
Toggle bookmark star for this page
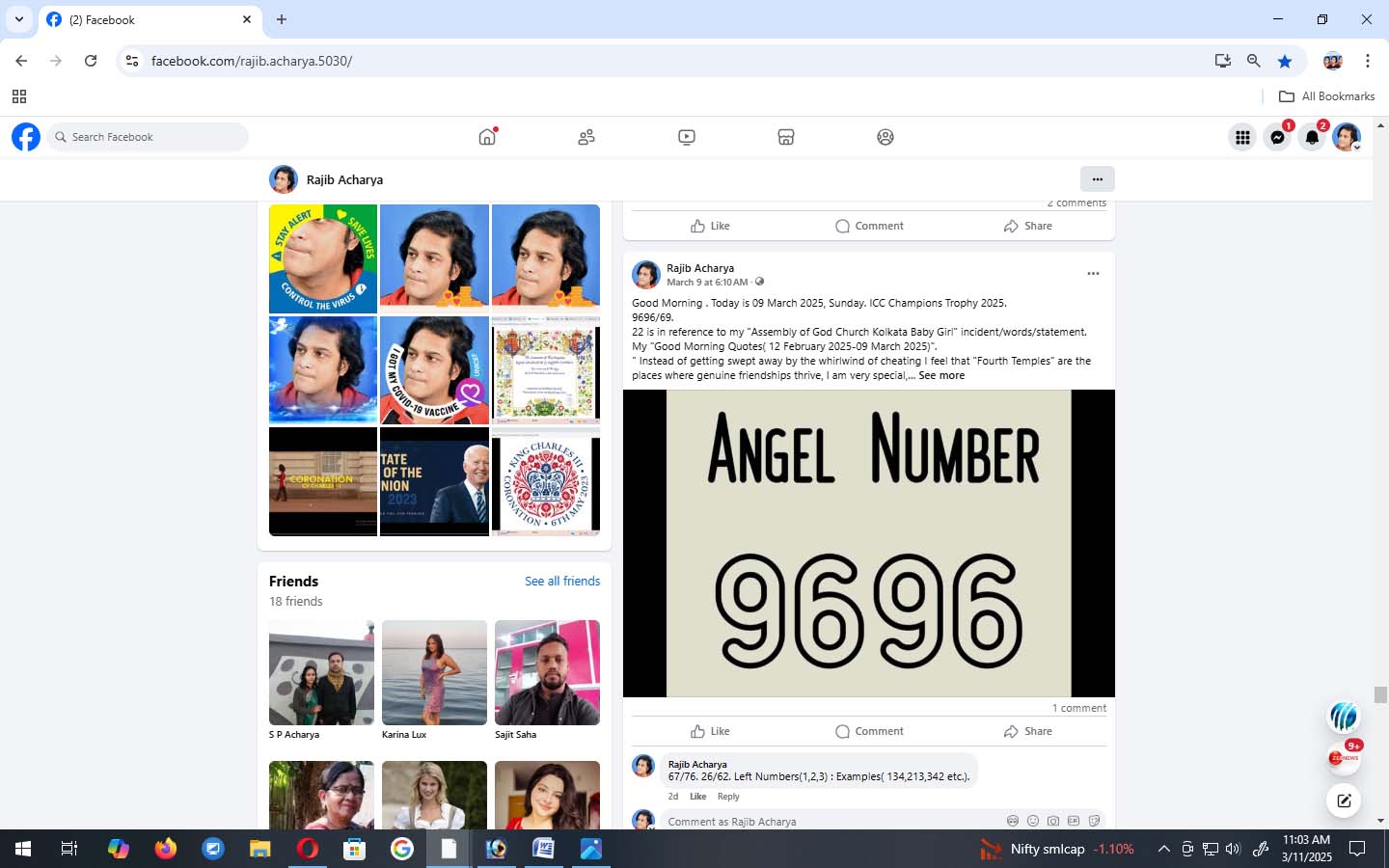point(1285,61)
